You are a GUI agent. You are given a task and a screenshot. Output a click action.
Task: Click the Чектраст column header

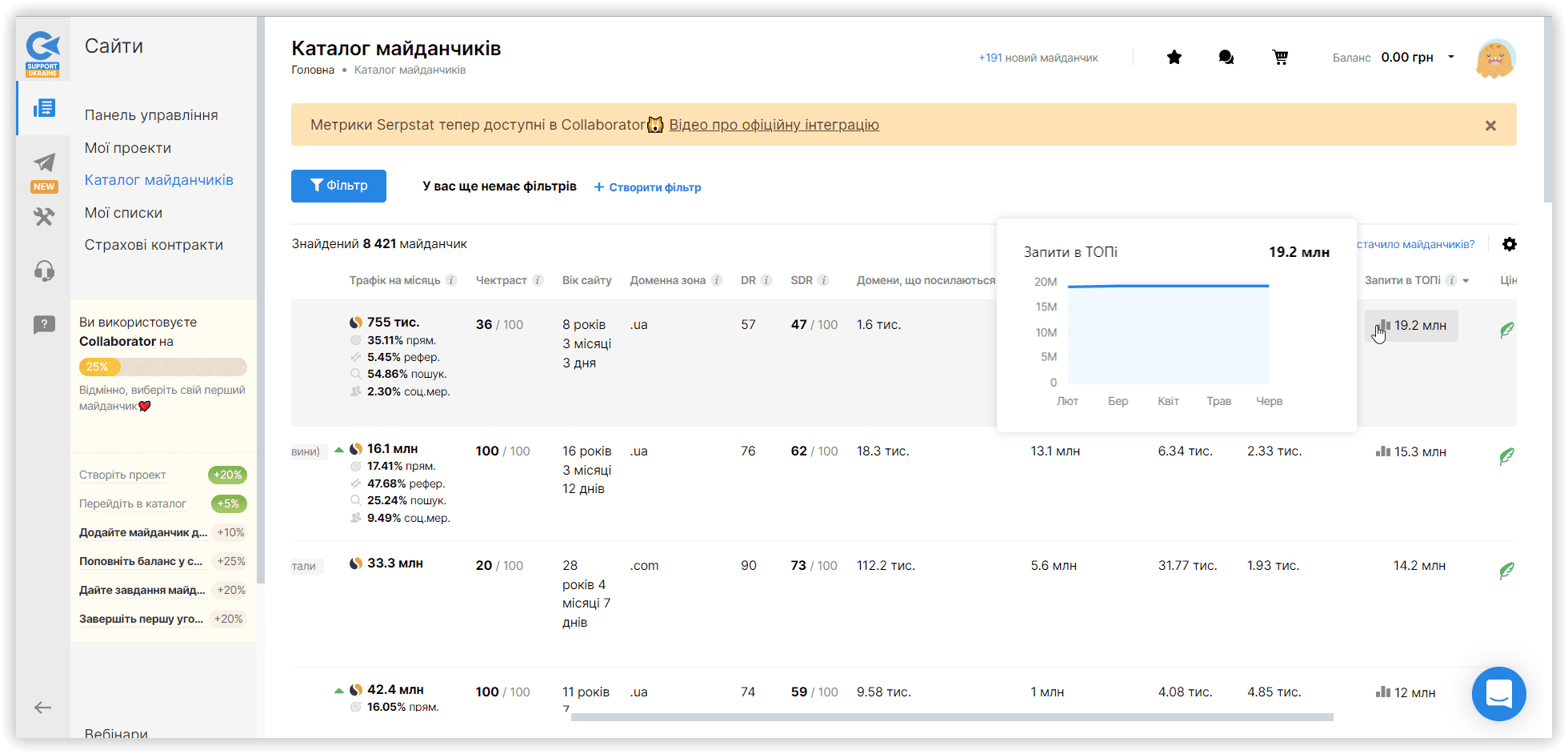click(x=502, y=280)
